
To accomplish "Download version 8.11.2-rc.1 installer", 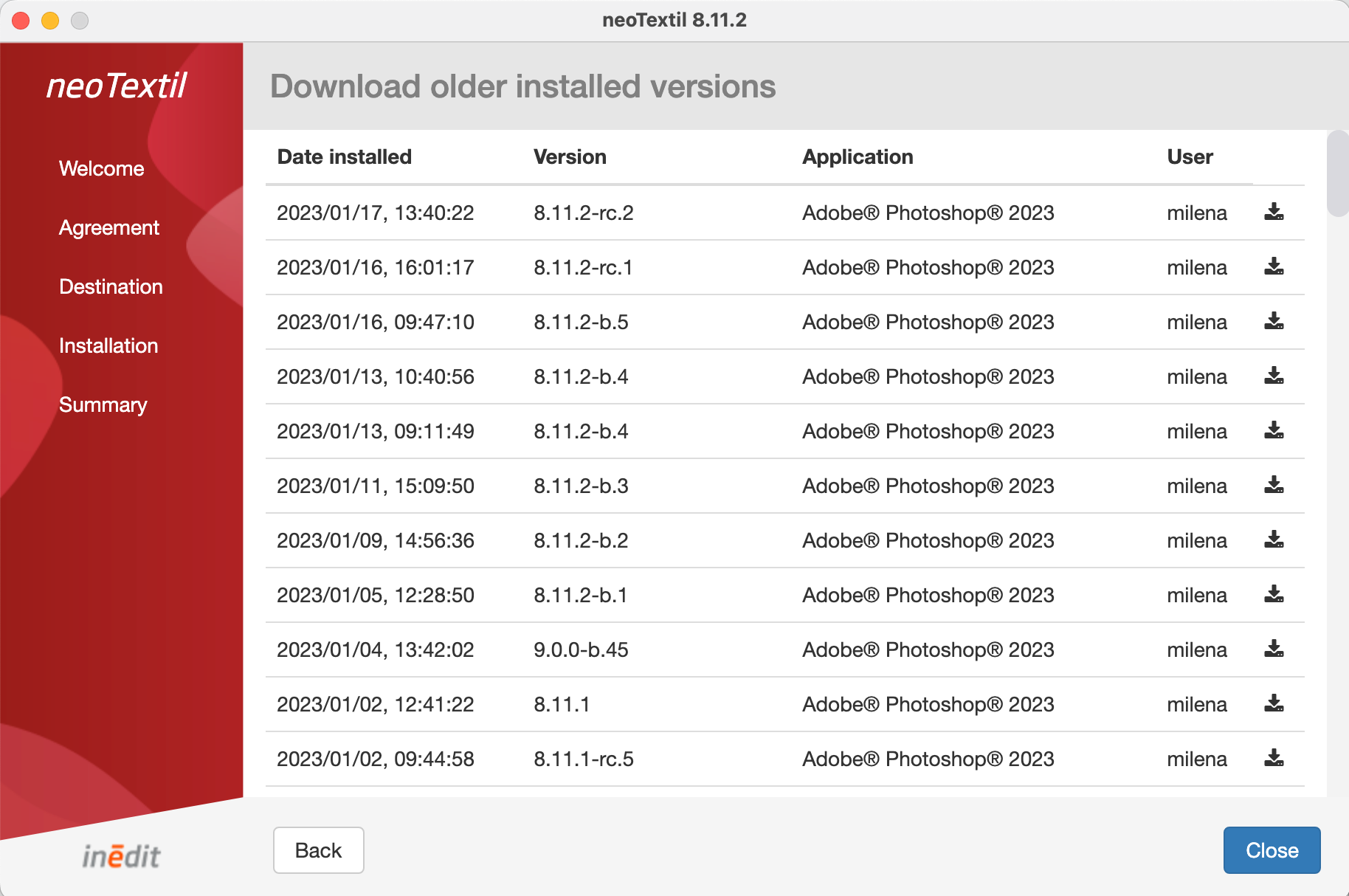I will click(x=1274, y=267).
